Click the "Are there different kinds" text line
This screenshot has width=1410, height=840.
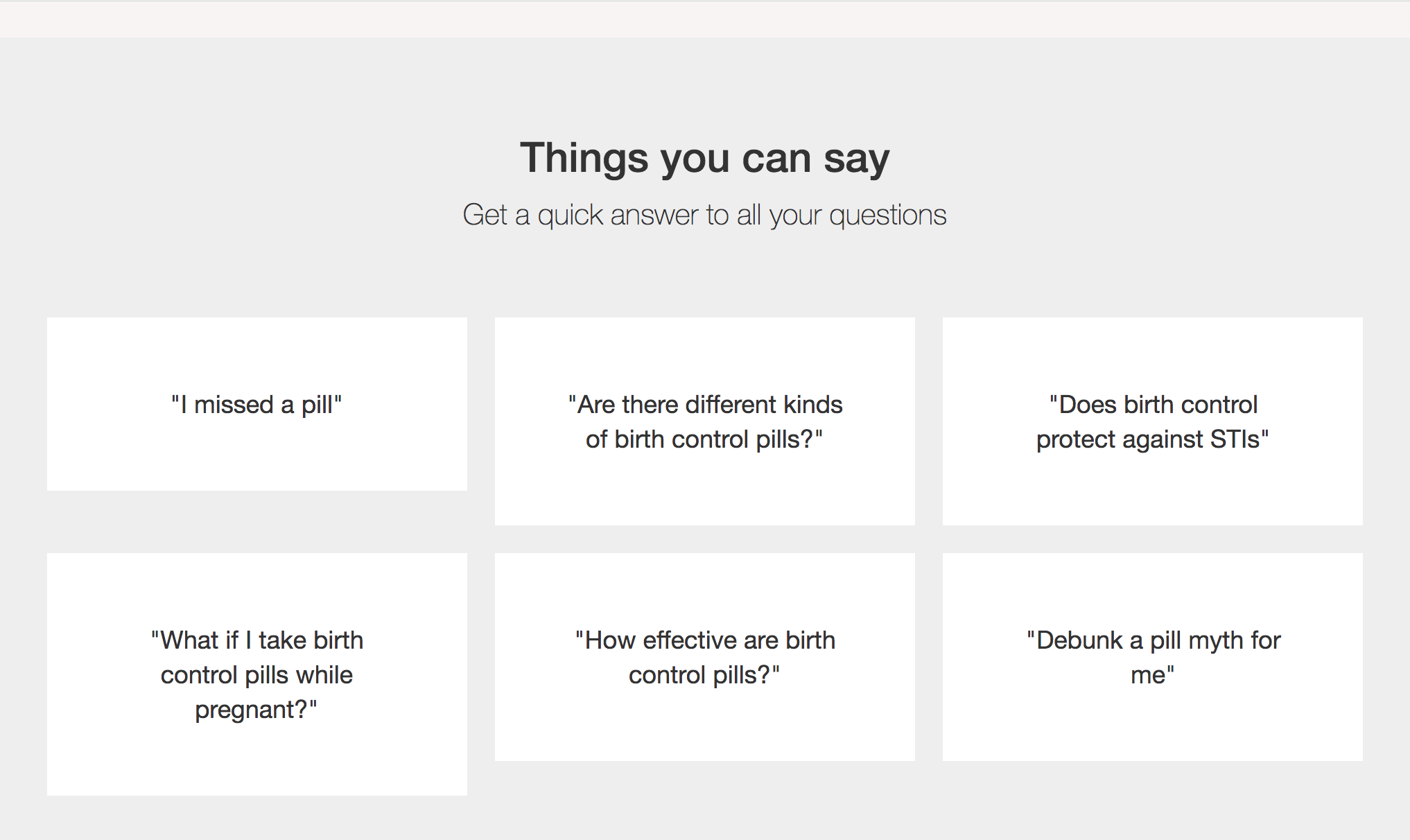click(705, 405)
